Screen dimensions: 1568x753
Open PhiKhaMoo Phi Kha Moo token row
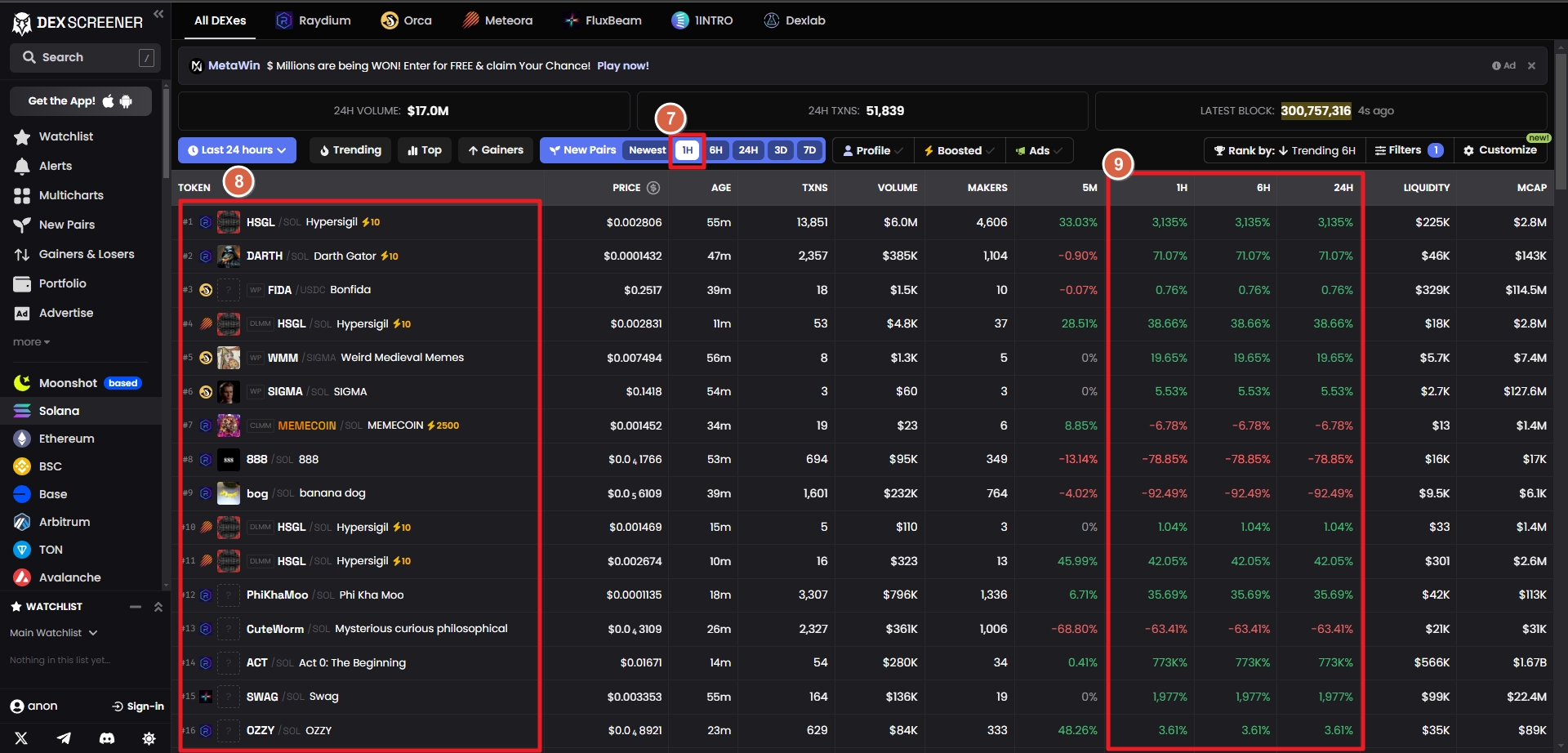pos(864,595)
